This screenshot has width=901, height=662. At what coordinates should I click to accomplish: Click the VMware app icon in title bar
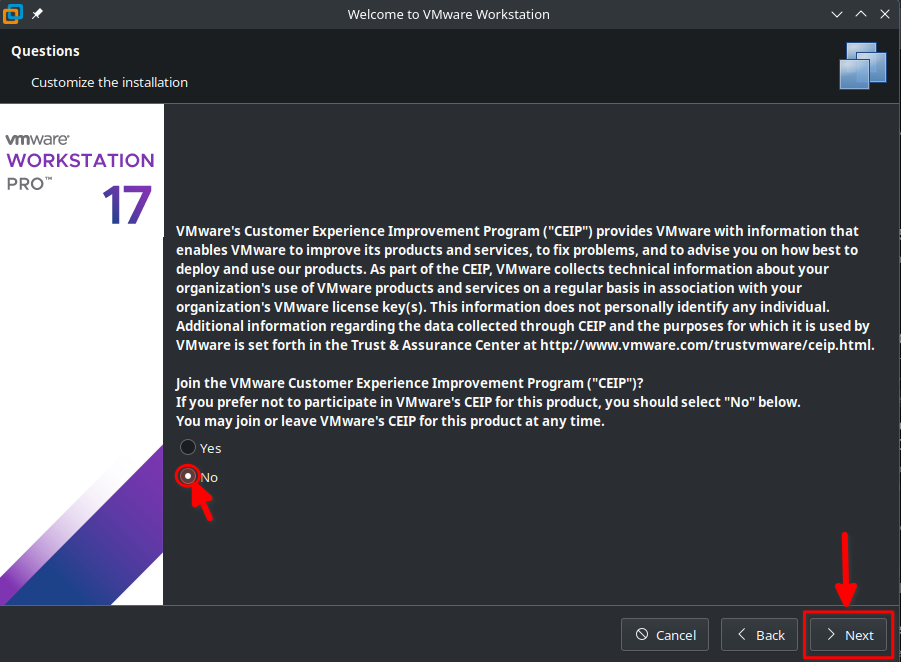pyautogui.click(x=13, y=14)
